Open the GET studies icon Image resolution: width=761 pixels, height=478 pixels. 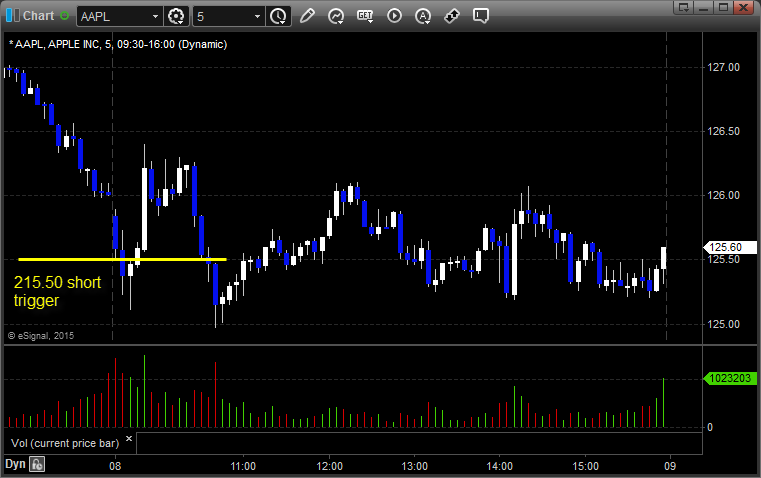[x=365, y=16]
